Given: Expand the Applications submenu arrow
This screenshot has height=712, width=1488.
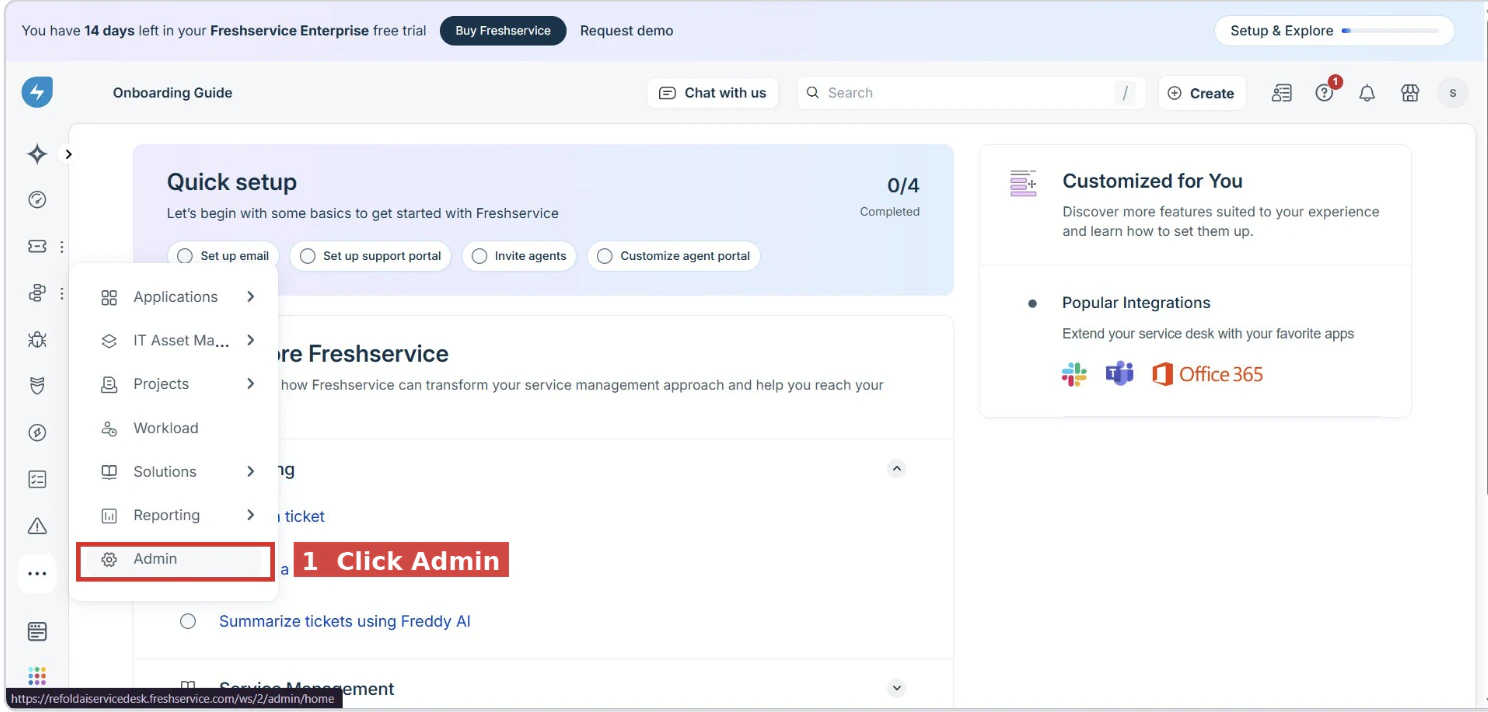Looking at the screenshot, I should 250,297.
